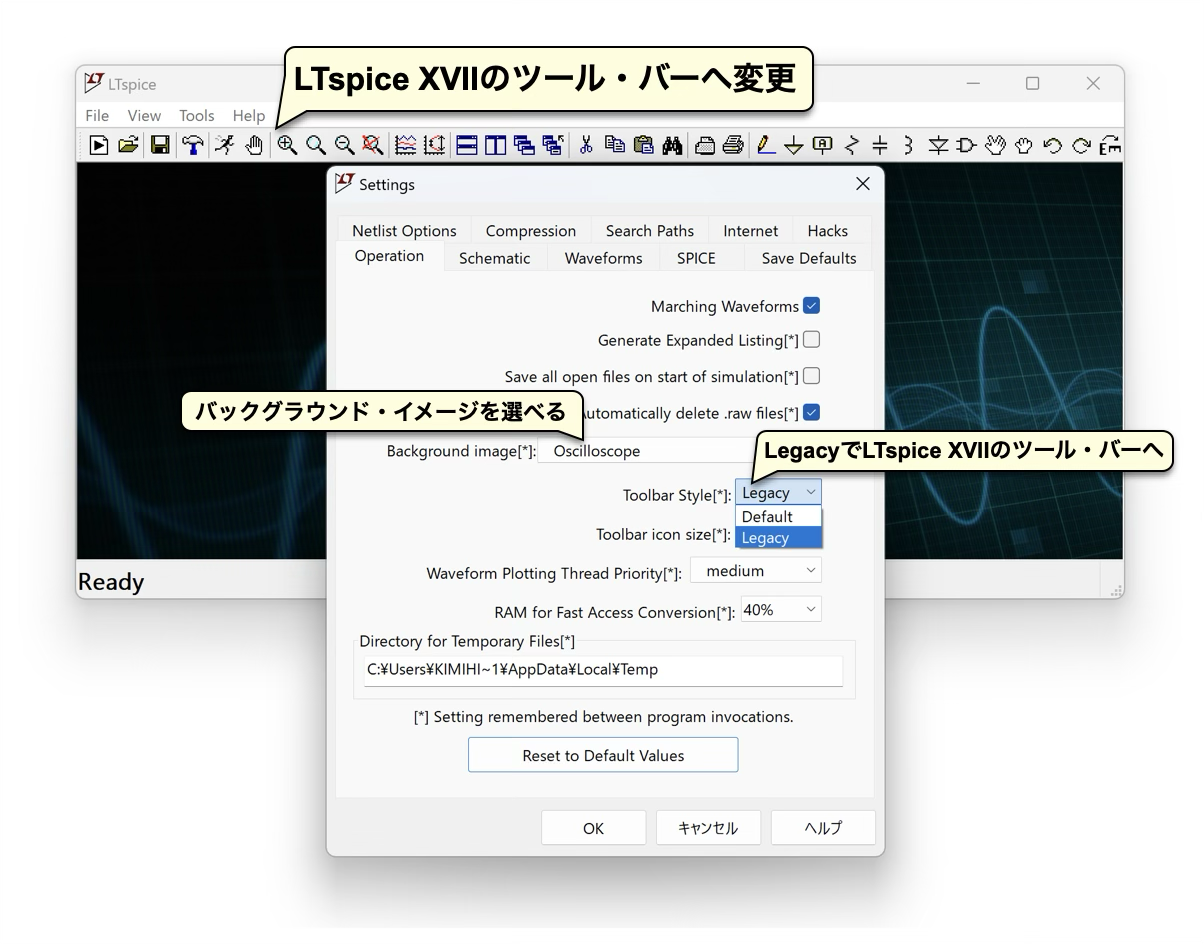
Task: Open the Waveform Plotting Thread Priority dropdown
Action: coord(756,571)
